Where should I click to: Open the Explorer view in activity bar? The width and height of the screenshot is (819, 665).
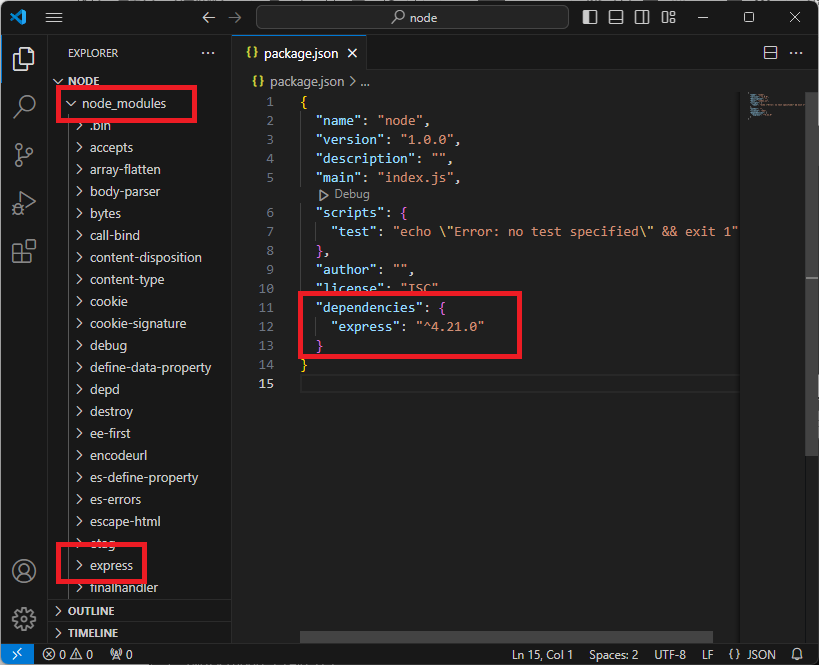pos(24,59)
